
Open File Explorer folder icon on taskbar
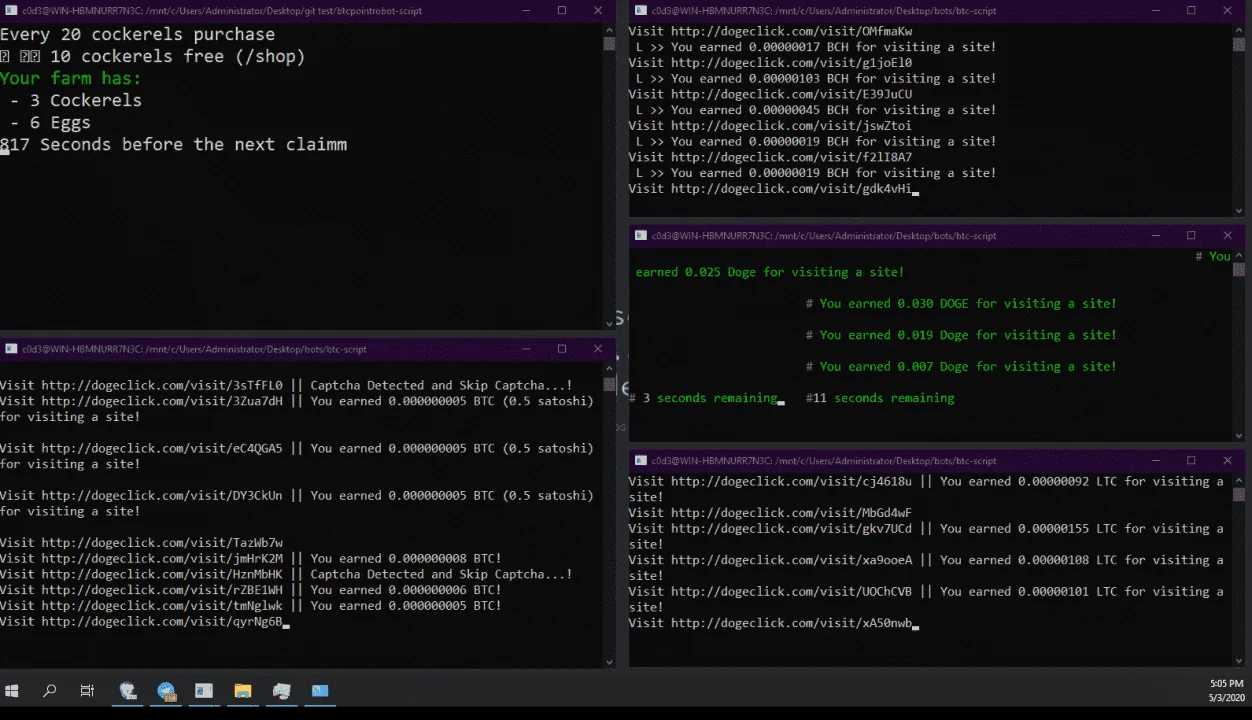click(242, 690)
